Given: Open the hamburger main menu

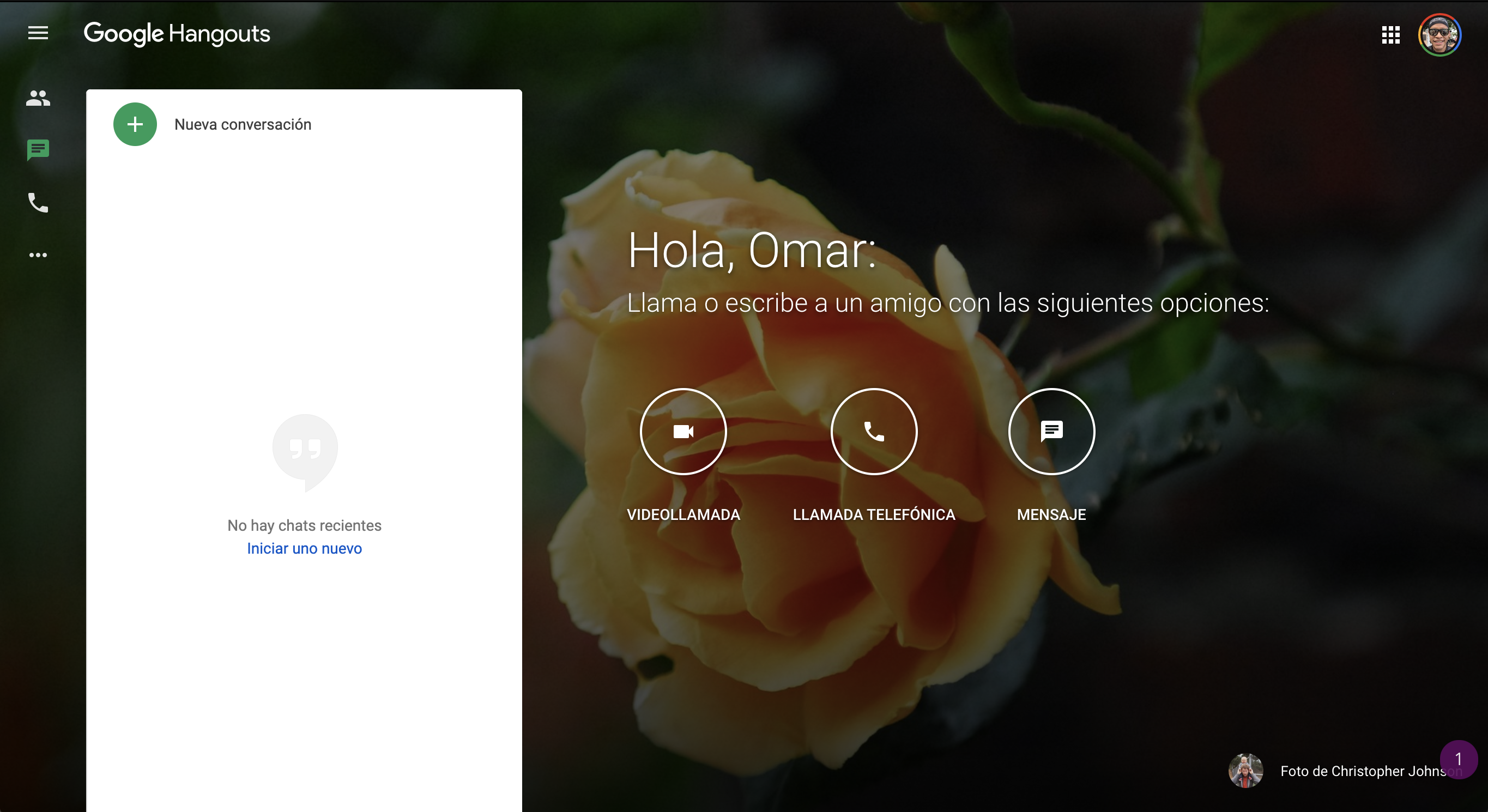Looking at the screenshot, I should [38, 33].
